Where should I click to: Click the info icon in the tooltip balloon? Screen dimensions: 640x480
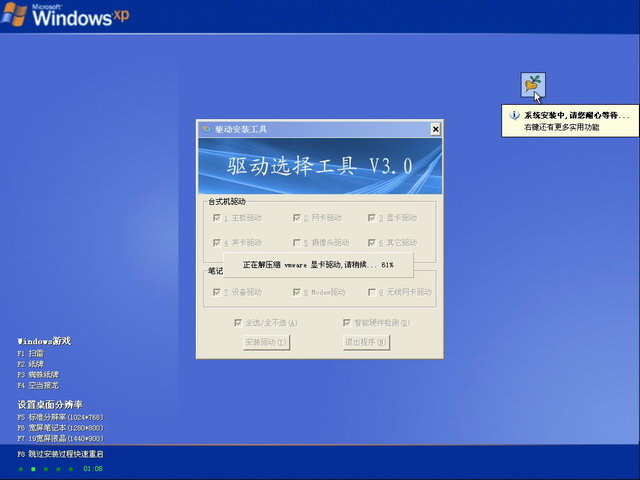[x=514, y=116]
